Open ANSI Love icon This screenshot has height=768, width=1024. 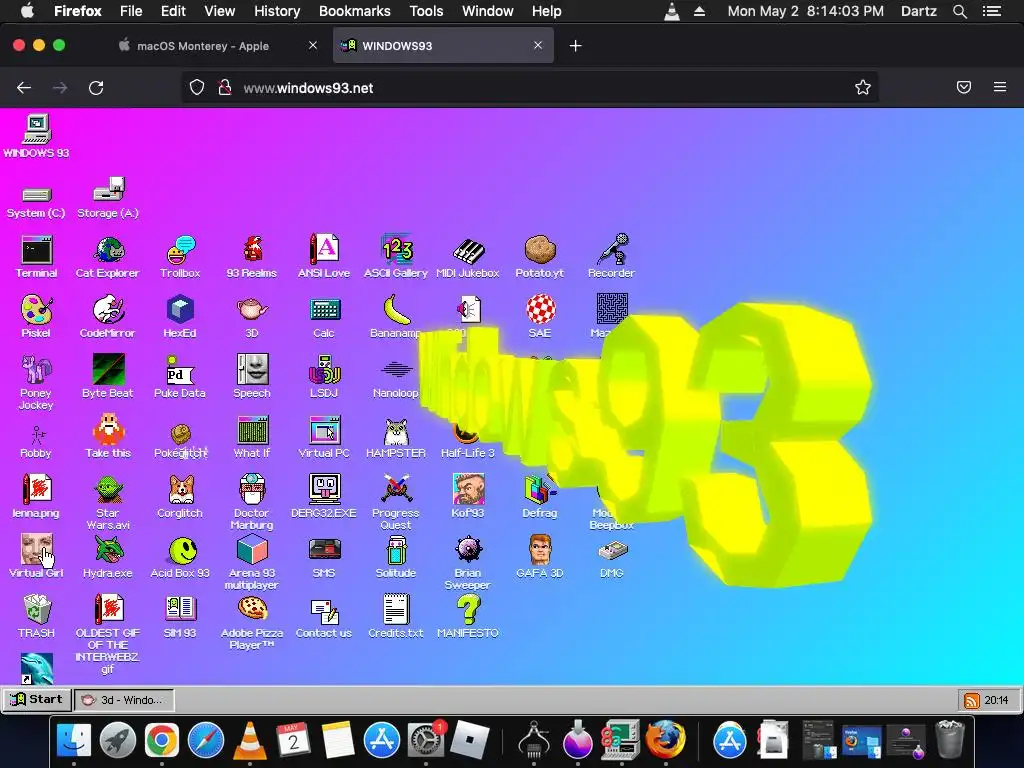click(x=324, y=249)
